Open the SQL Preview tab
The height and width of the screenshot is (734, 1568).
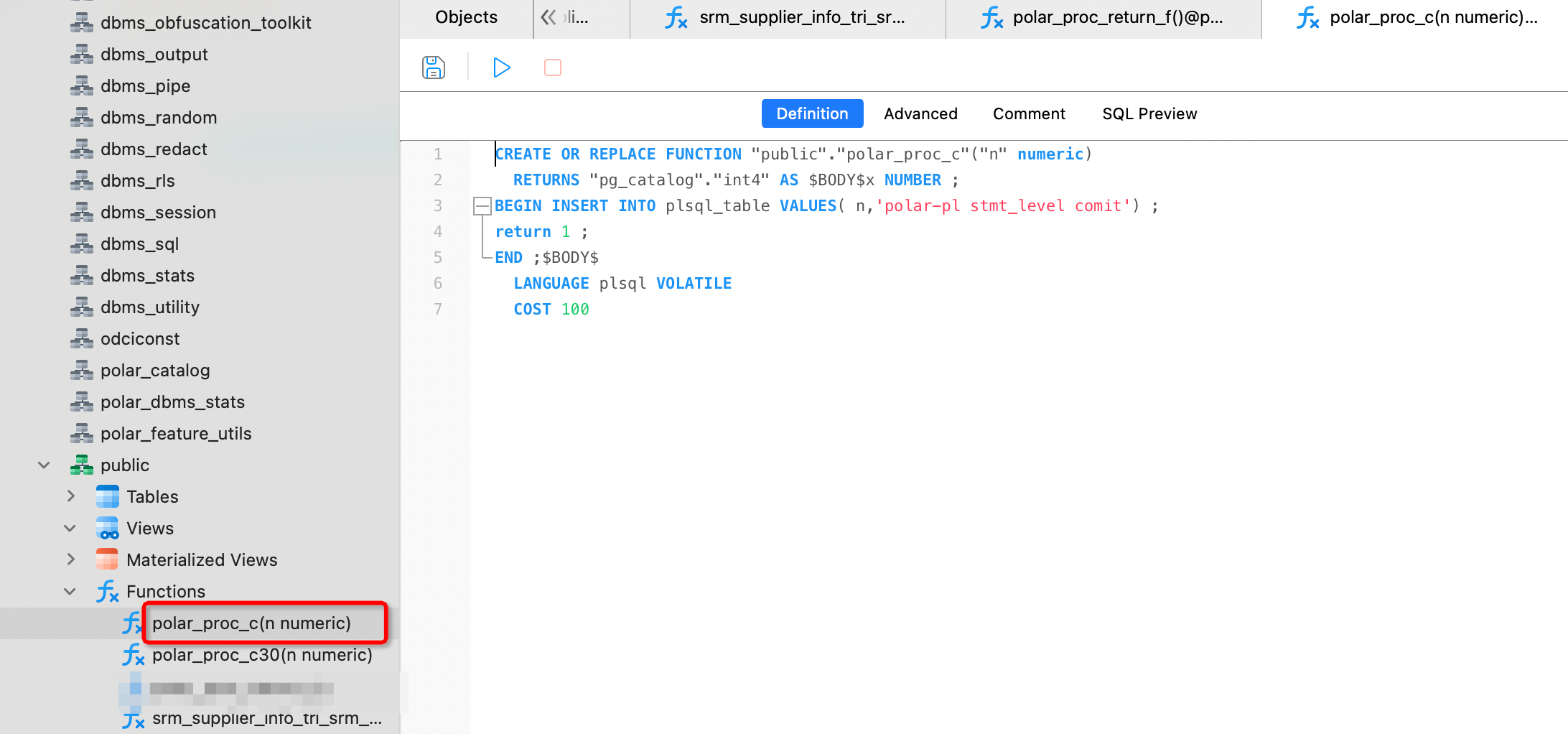(x=1150, y=113)
